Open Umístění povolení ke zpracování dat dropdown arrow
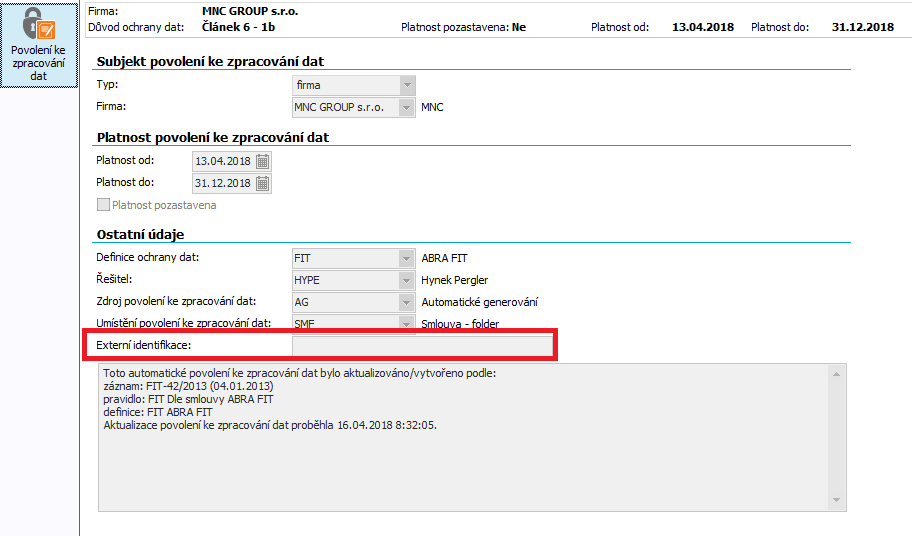The width and height of the screenshot is (912, 536). coord(406,323)
